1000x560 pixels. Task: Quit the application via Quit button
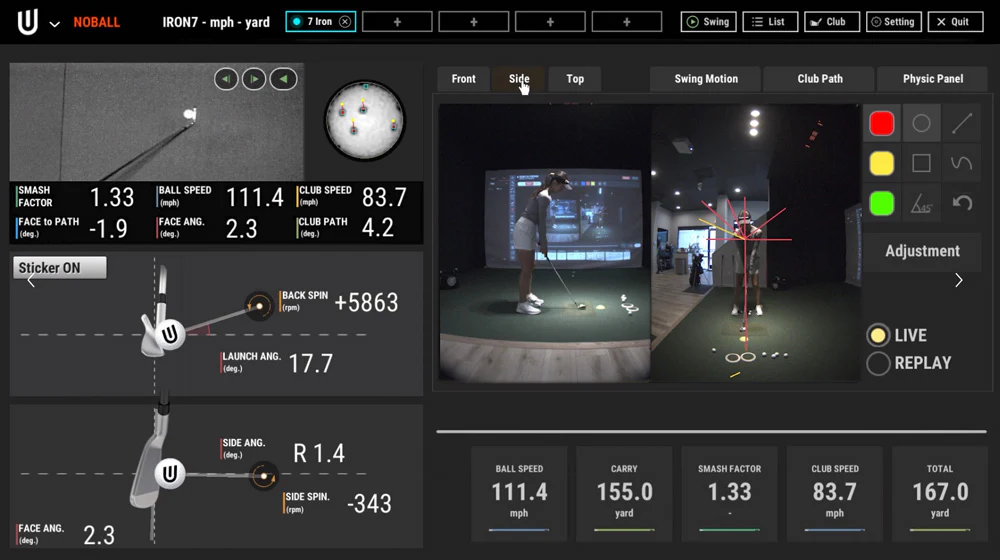click(x=955, y=22)
